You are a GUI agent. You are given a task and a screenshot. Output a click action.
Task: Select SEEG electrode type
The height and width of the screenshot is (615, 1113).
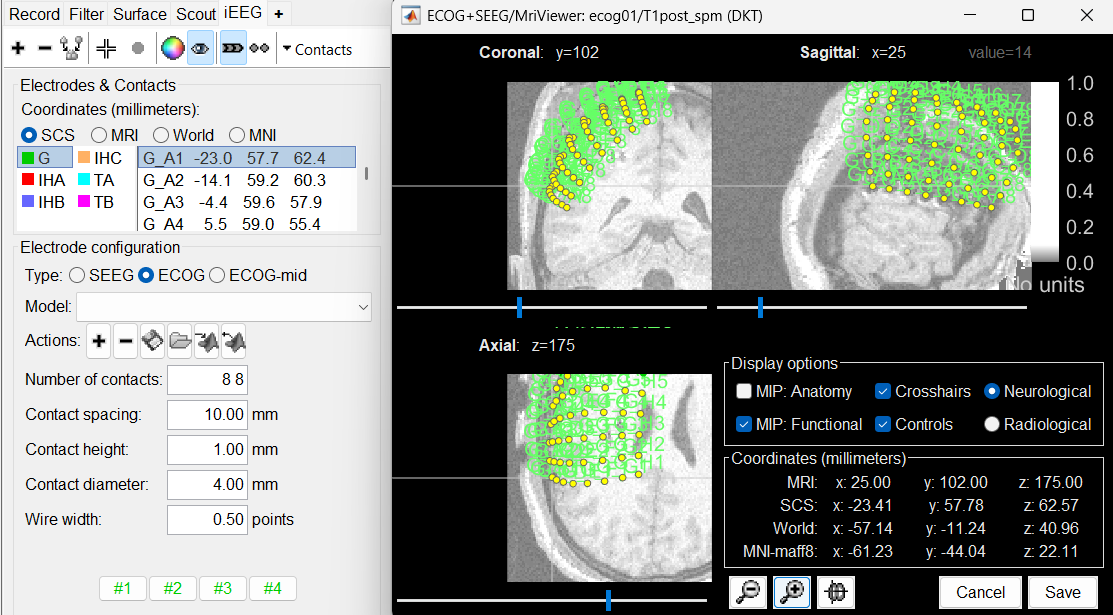pyautogui.click(x=79, y=275)
